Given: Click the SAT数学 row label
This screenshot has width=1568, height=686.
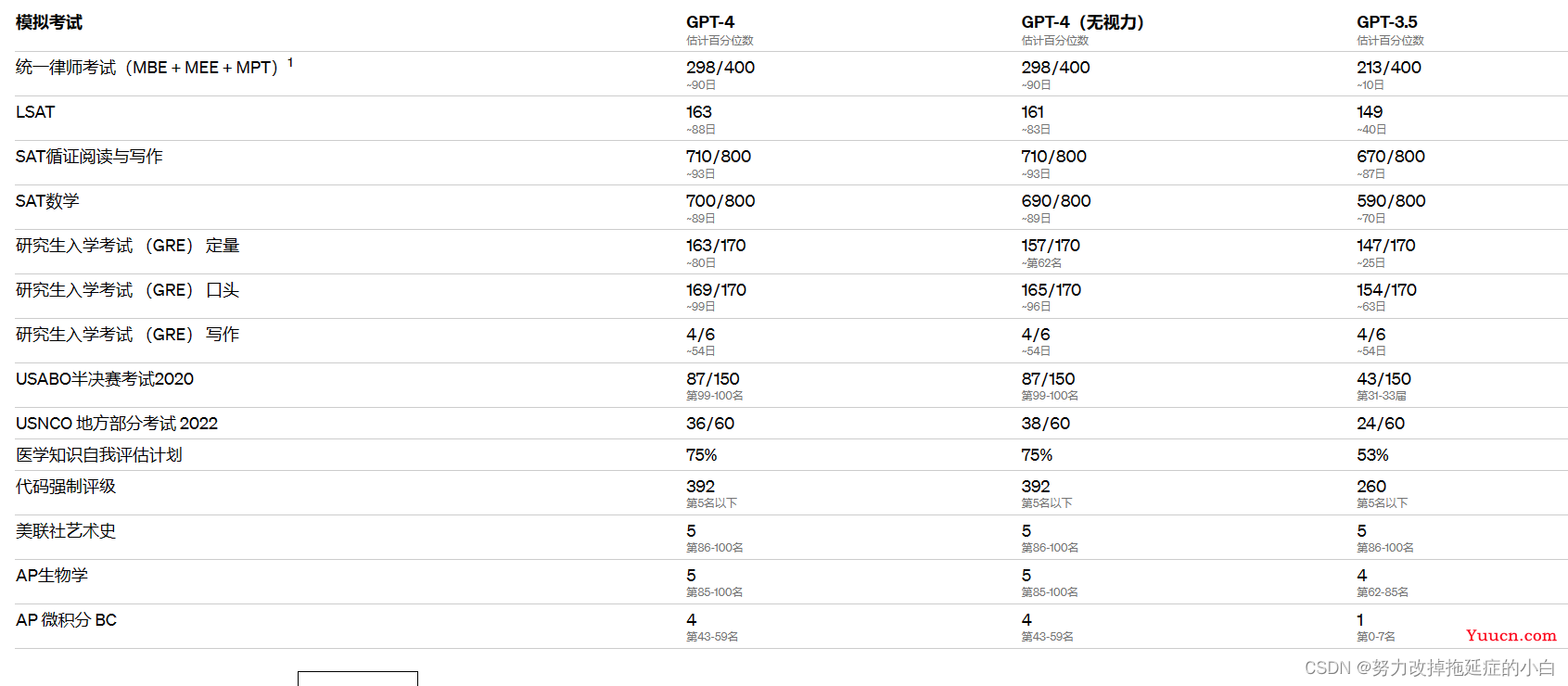Looking at the screenshot, I should pos(47,201).
